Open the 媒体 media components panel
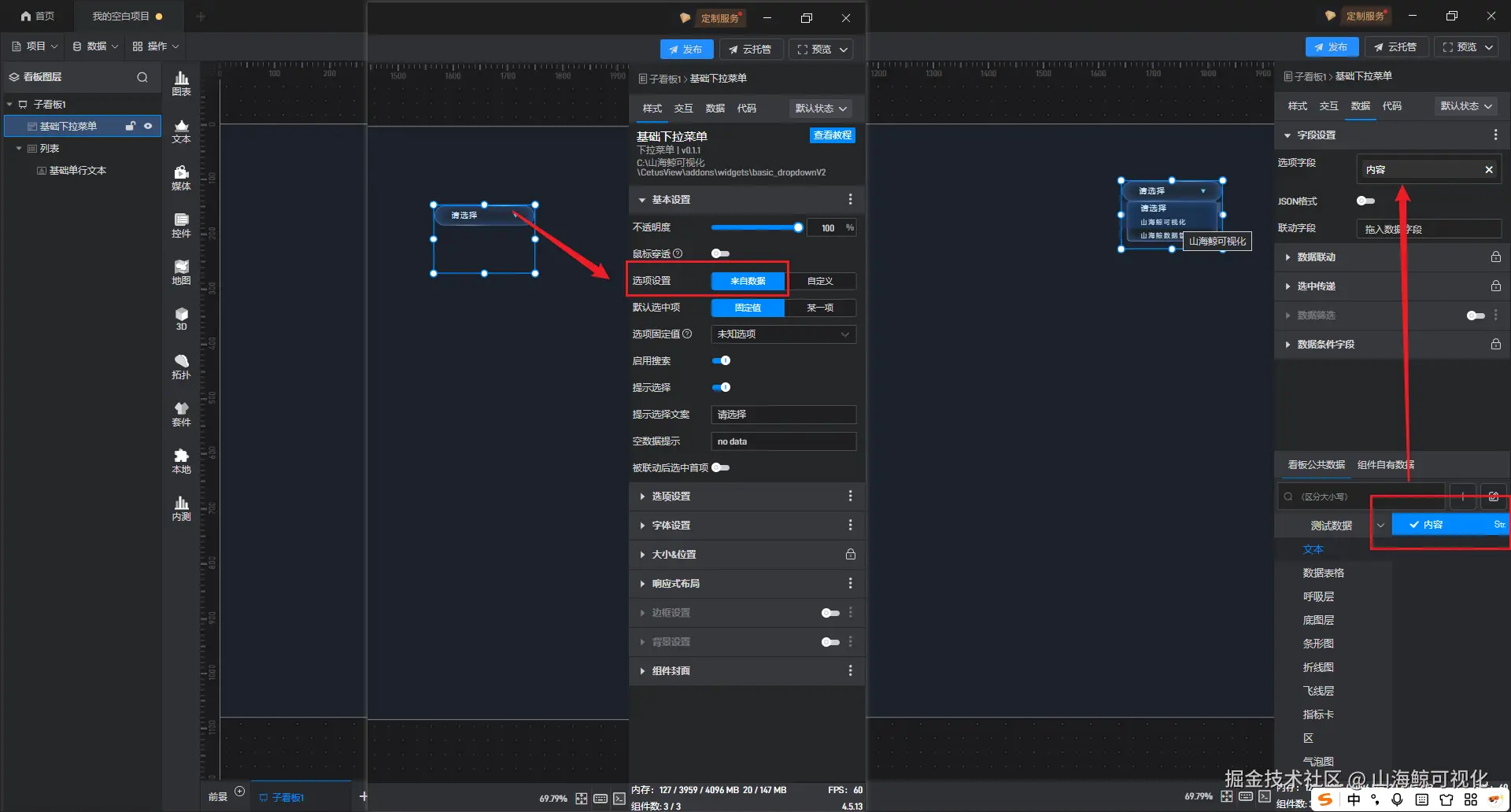 (x=181, y=178)
